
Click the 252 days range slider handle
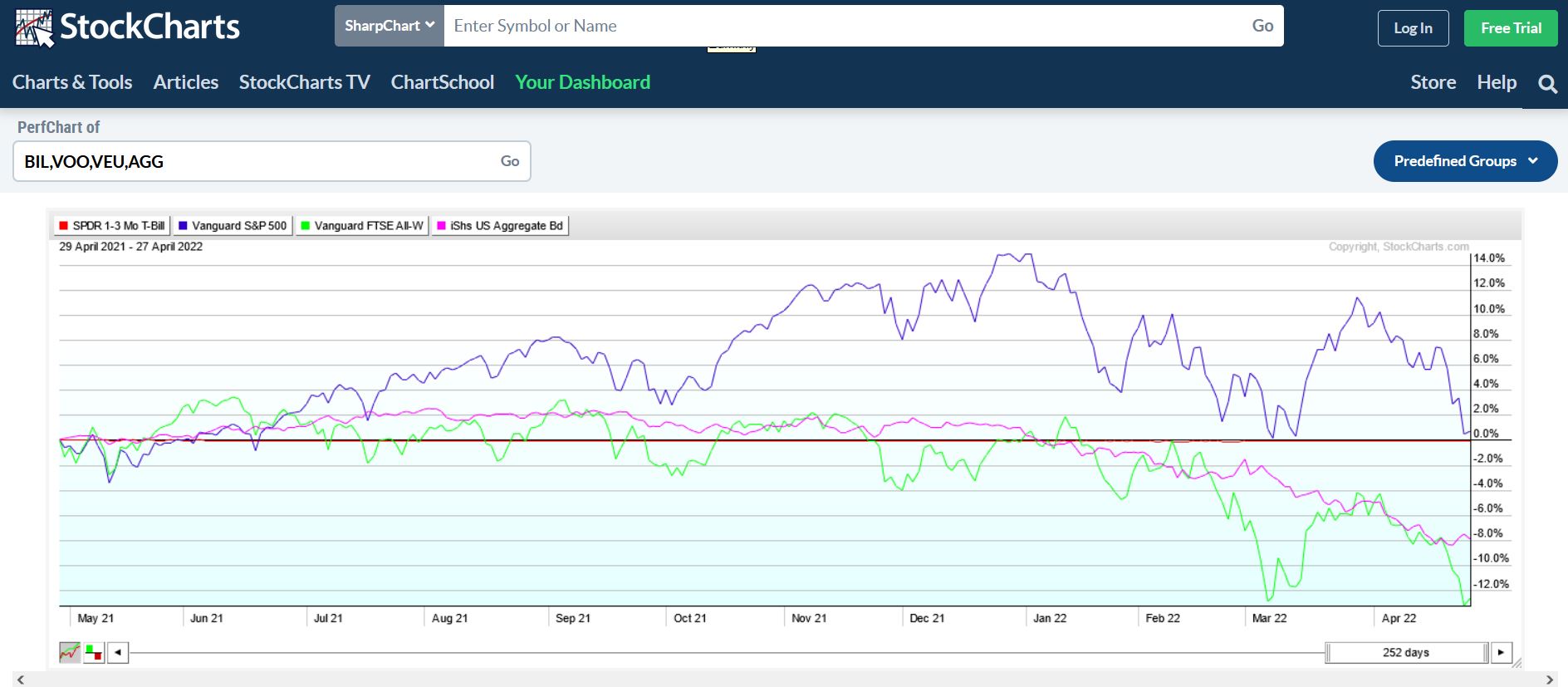coord(1406,653)
